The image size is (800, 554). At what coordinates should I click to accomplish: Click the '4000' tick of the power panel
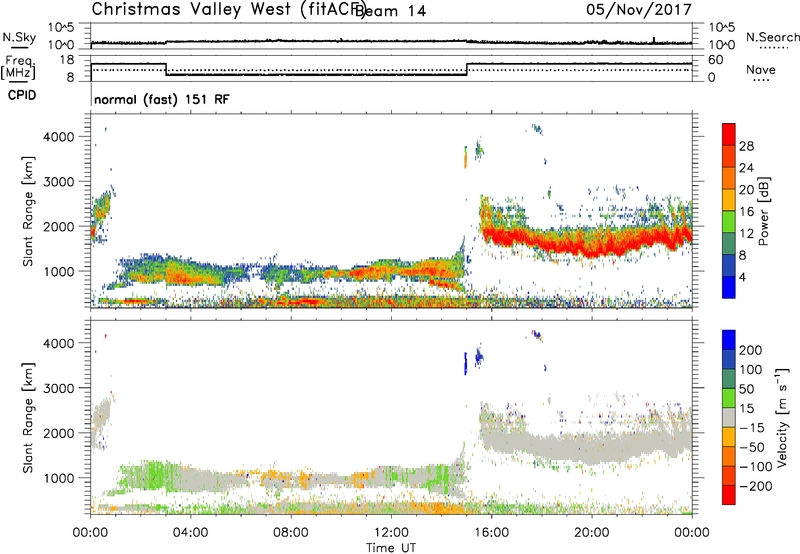59,137
